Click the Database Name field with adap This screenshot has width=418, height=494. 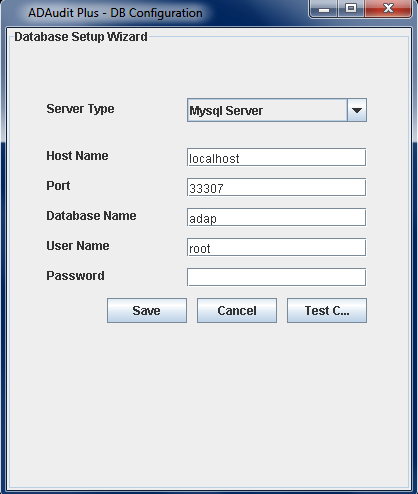tap(276, 217)
